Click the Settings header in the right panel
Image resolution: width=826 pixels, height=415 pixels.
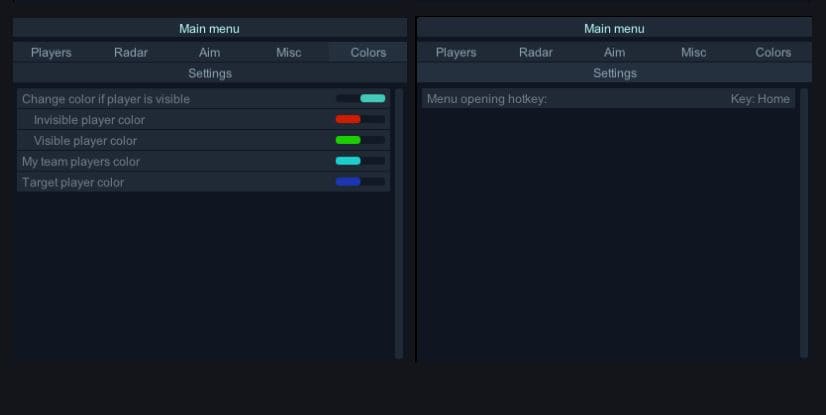(x=615, y=73)
